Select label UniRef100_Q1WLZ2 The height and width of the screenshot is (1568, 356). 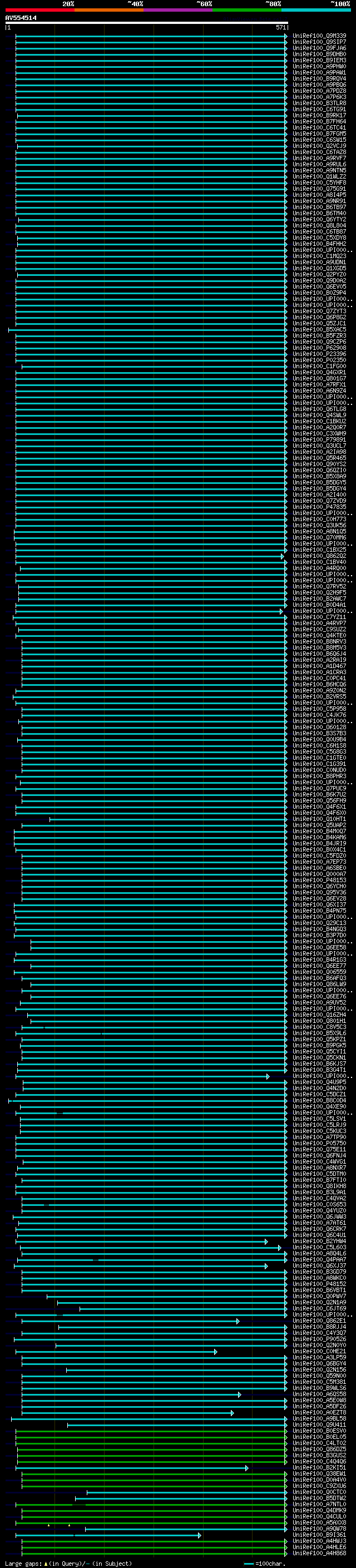(319, 176)
